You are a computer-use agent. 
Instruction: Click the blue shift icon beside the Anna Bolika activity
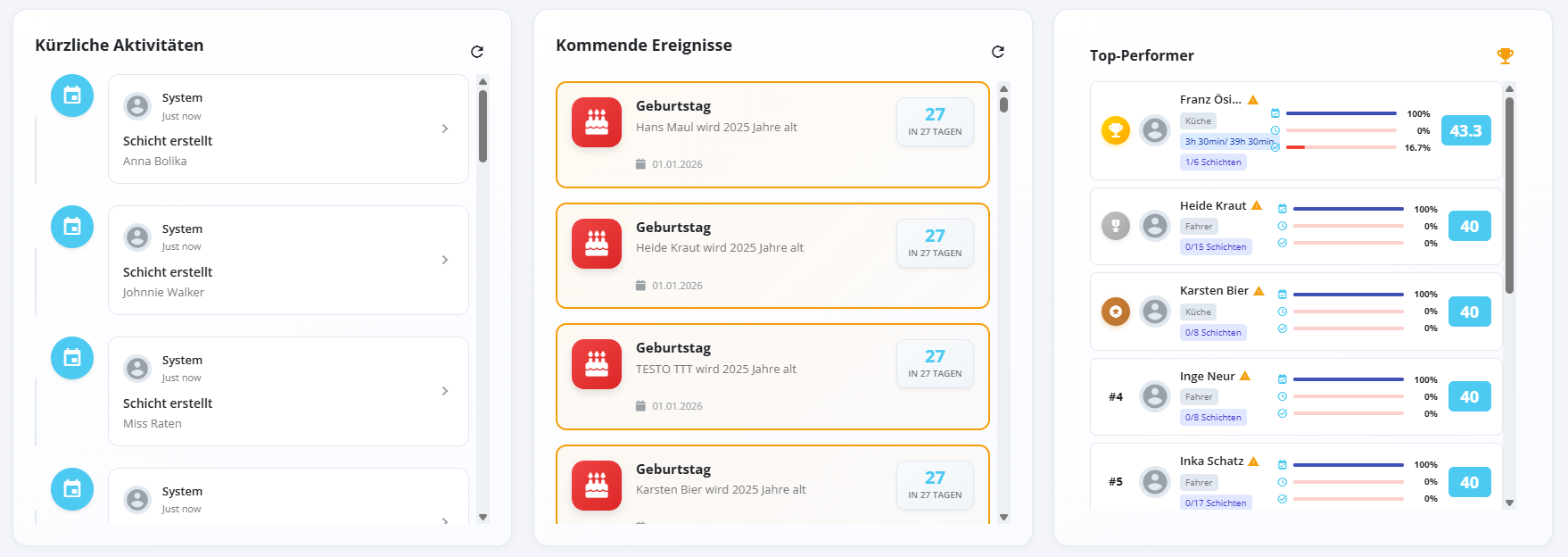pos(71,96)
